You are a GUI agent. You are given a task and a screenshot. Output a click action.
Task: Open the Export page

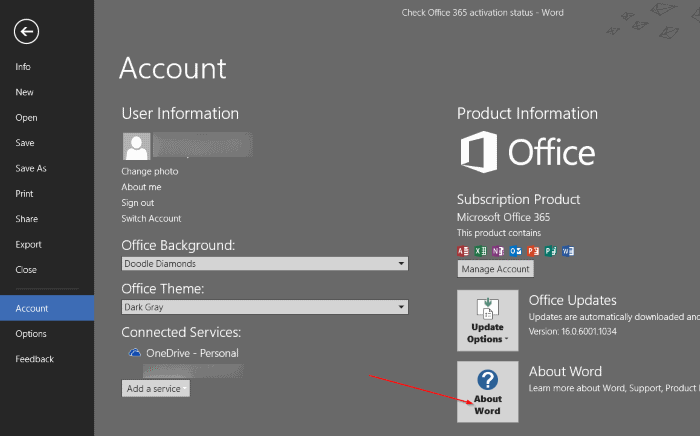click(28, 245)
